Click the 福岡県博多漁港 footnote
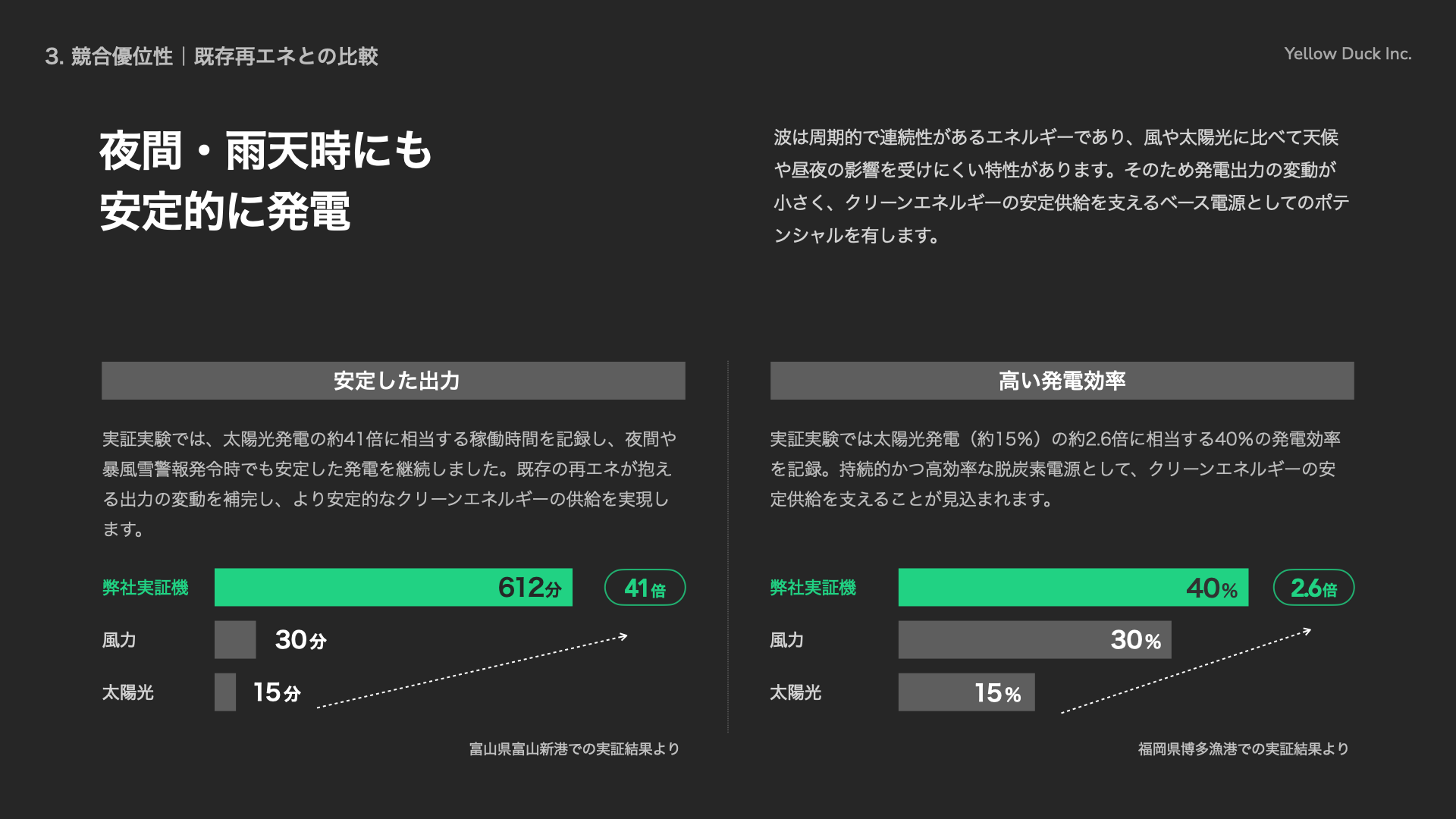This screenshot has width=1456, height=819. [x=1243, y=749]
